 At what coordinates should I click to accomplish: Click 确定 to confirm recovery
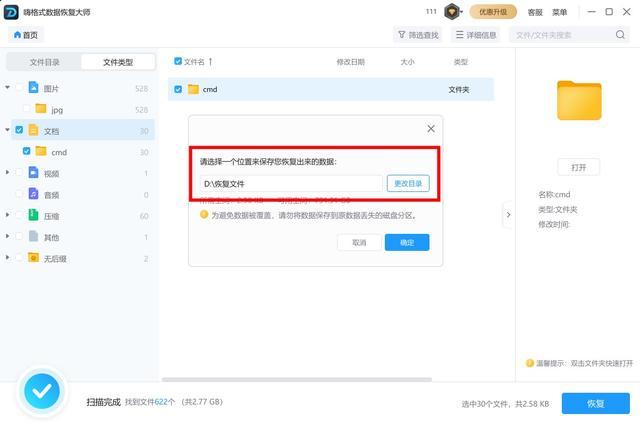coord(406,242)
